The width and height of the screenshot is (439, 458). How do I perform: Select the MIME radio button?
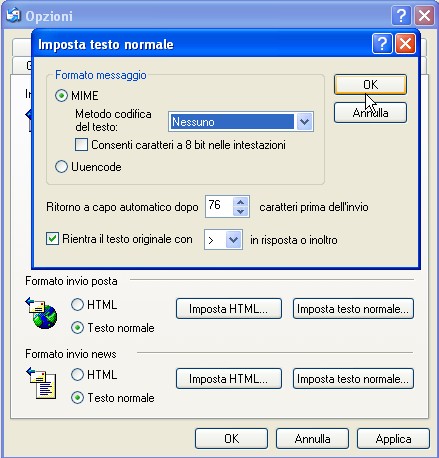[x=61, y=96]
